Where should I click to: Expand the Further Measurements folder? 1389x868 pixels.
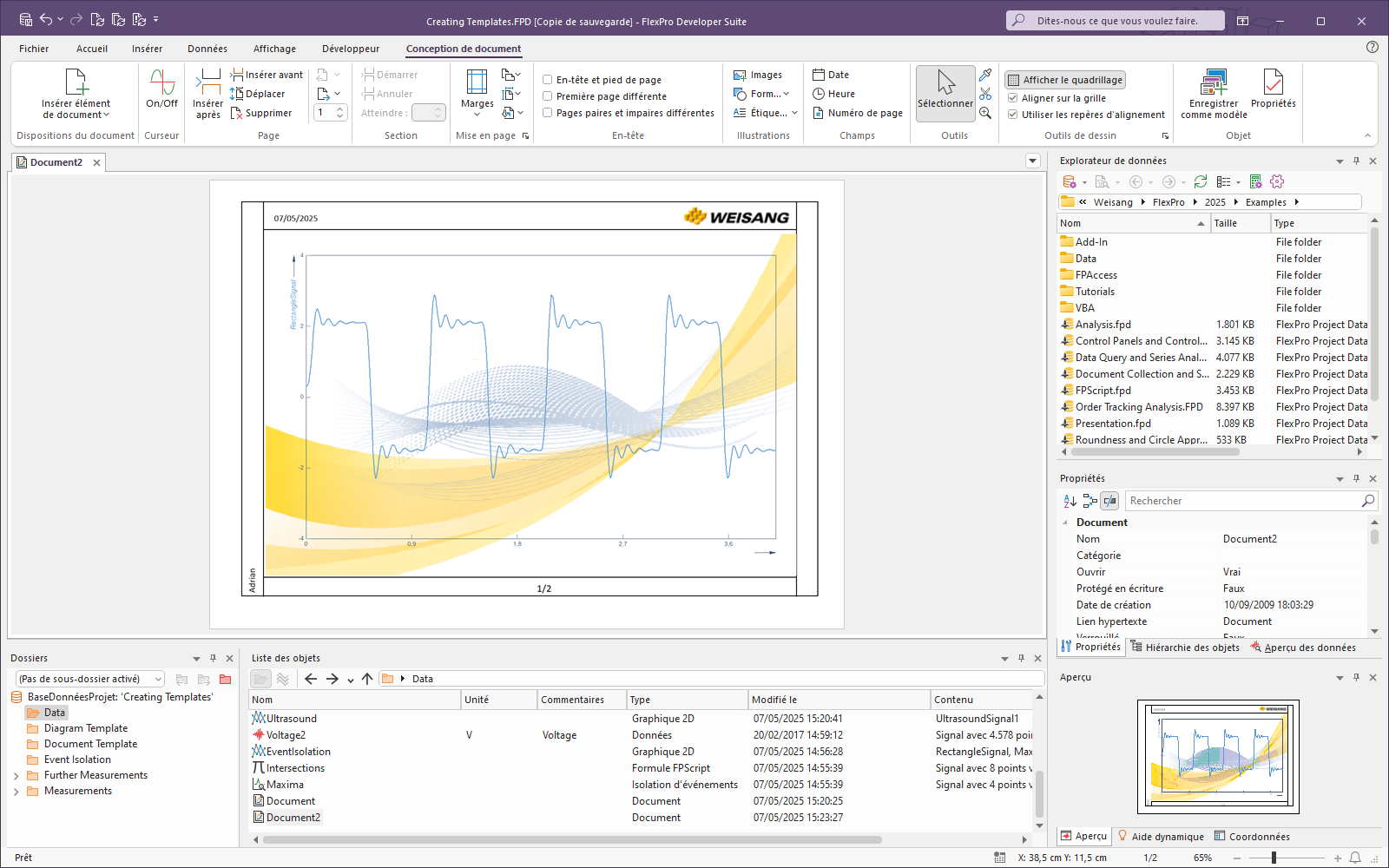click(x=16, y=776)
